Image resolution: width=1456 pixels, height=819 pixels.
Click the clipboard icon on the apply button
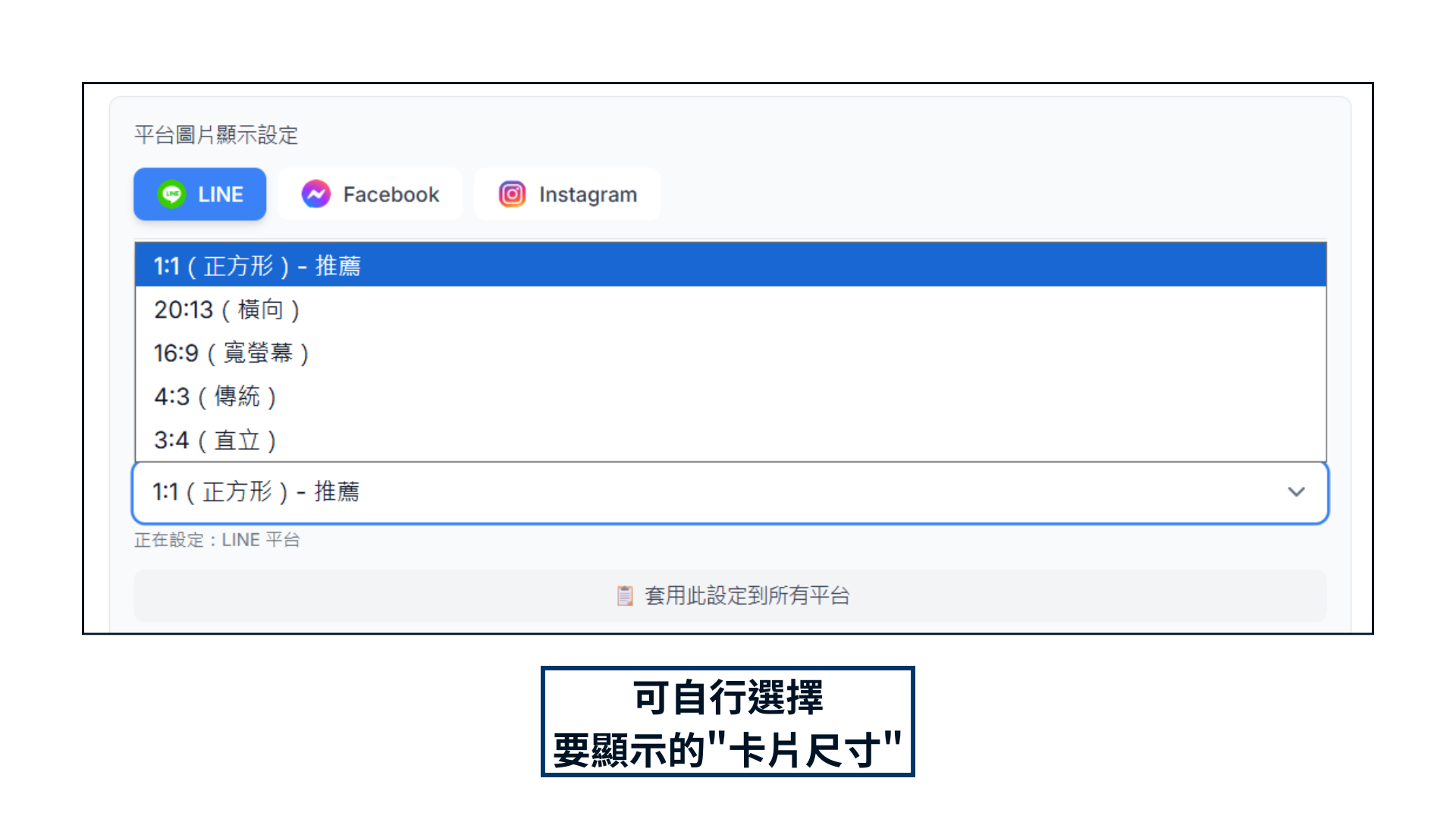coord(624,596)
